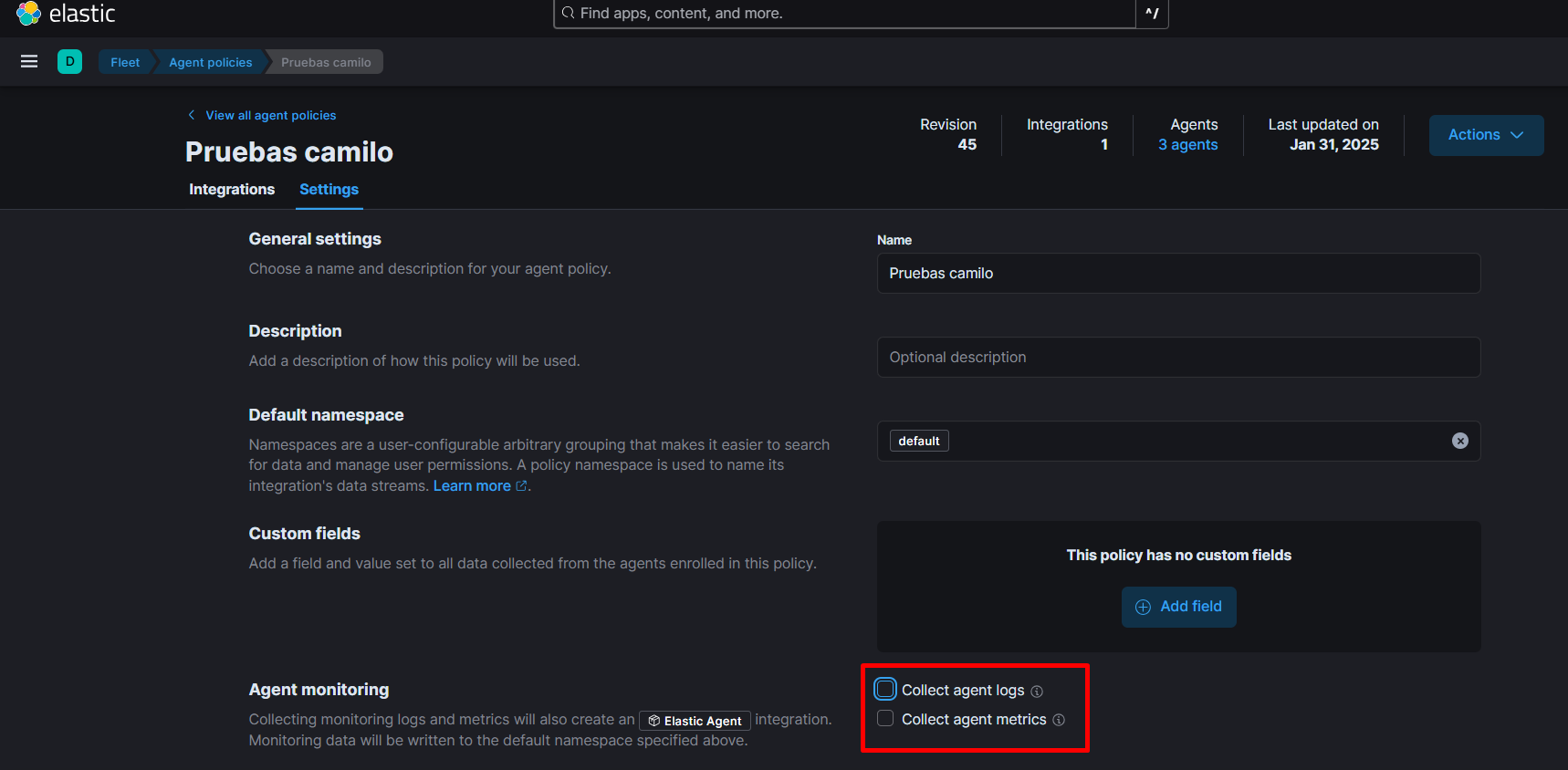Screen dimensions: 1568x770
Task: Go to Fleet breadcrumb
Action: (x=125, y=62)
